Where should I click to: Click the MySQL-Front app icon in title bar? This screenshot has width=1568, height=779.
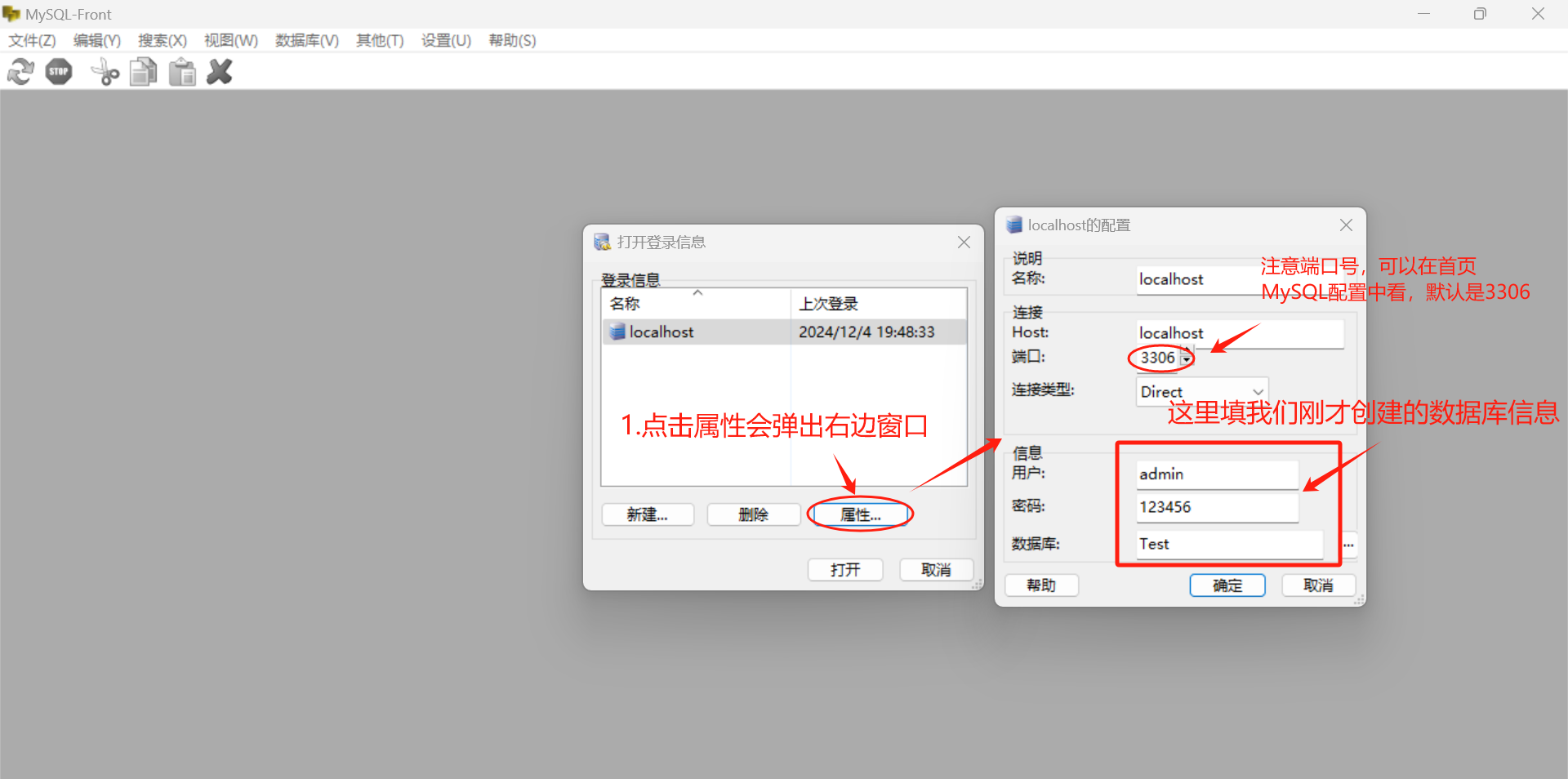[11, 14]
